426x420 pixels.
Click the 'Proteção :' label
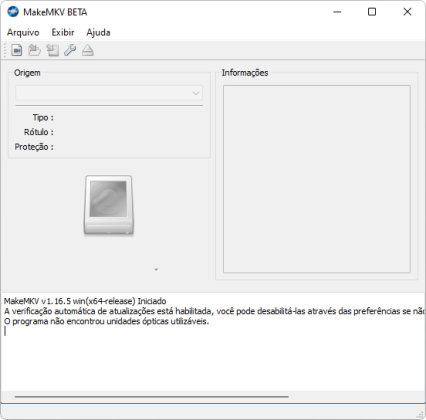(34, 147)
